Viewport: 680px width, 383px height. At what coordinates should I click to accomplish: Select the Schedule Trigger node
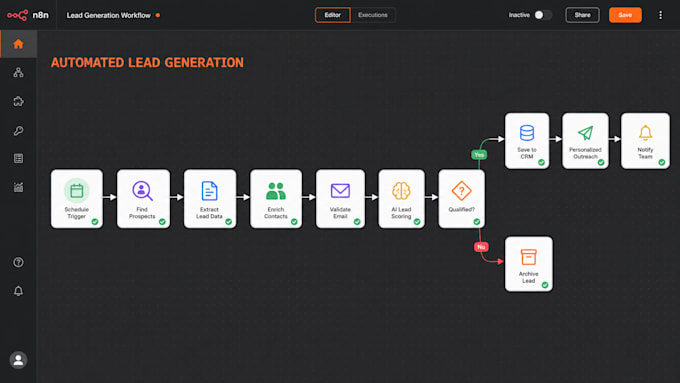click(x=77, y=199)
